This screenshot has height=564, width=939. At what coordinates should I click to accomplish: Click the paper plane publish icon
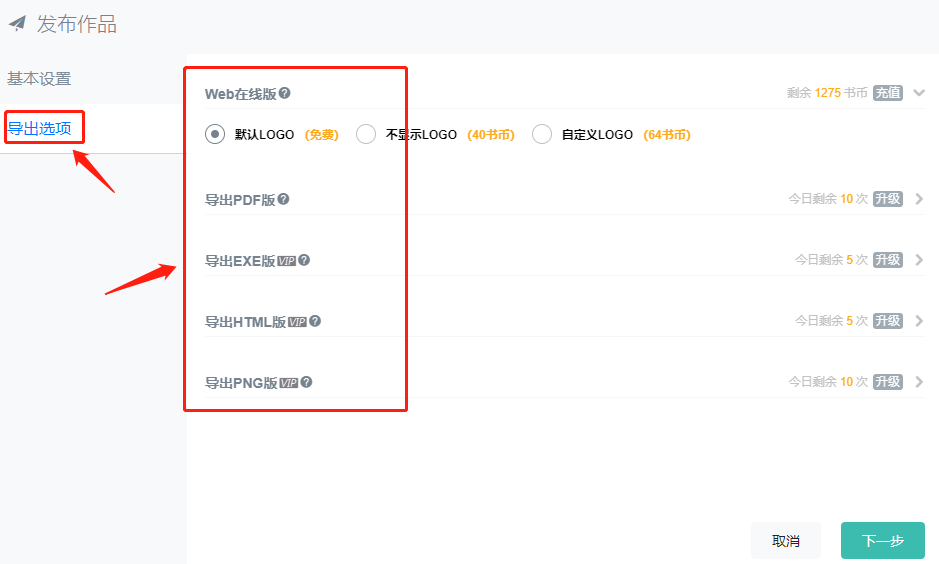[x=17, y=23]
